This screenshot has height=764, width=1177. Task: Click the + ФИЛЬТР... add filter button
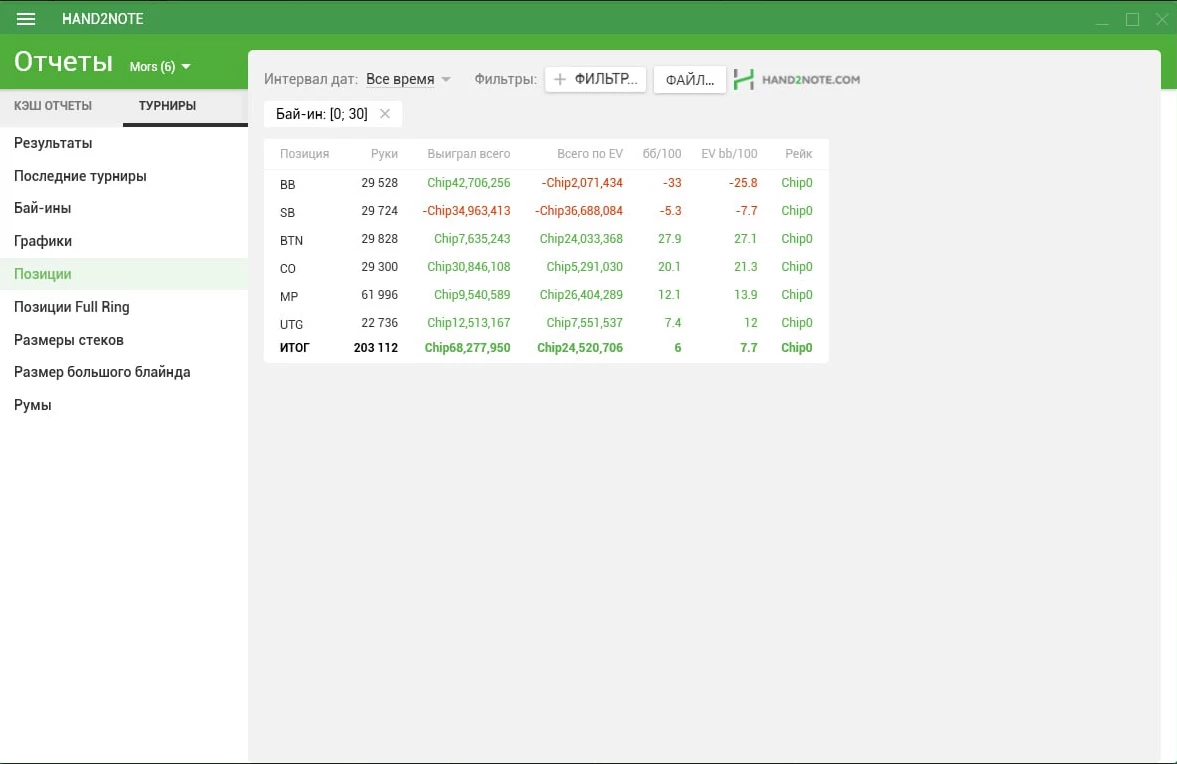(596, 79)
